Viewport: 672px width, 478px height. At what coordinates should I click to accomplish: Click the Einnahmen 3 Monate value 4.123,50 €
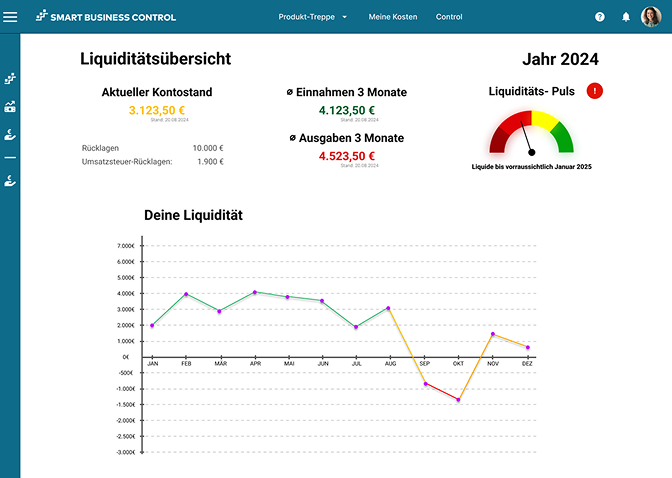pyautogui.click(x=347, y=110)
